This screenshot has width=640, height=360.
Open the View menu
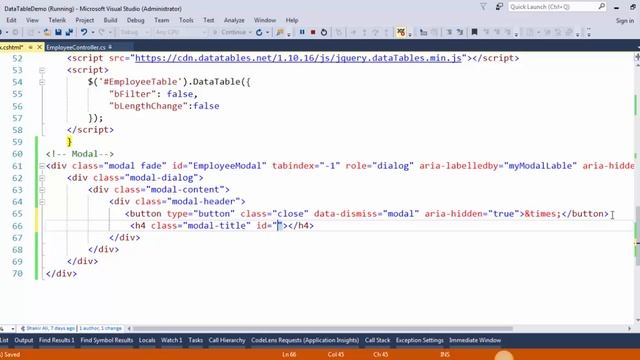(x=32, y=20)
